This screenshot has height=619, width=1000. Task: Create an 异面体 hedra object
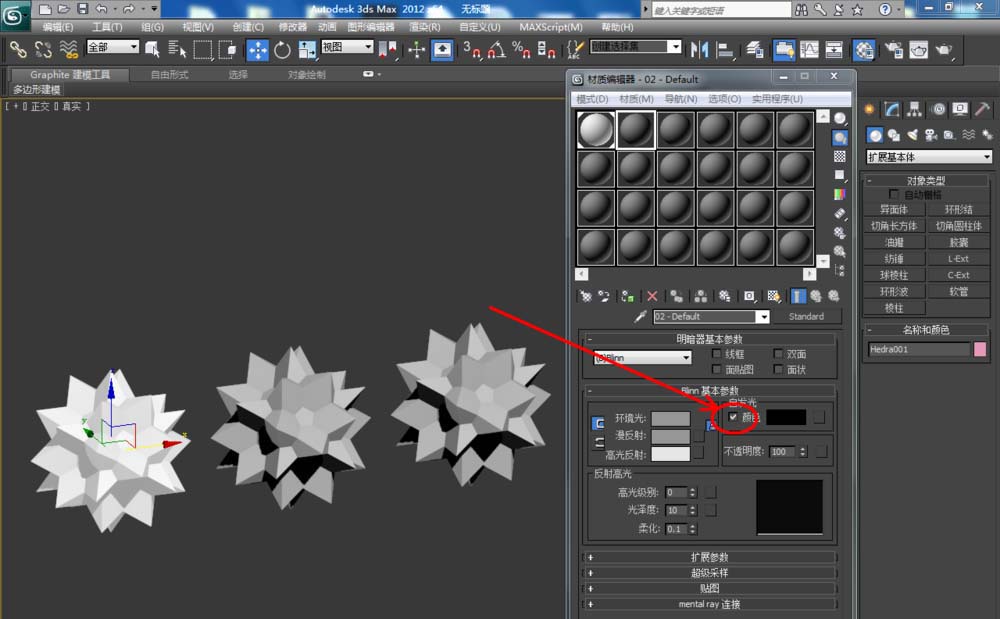coord(894,210)
